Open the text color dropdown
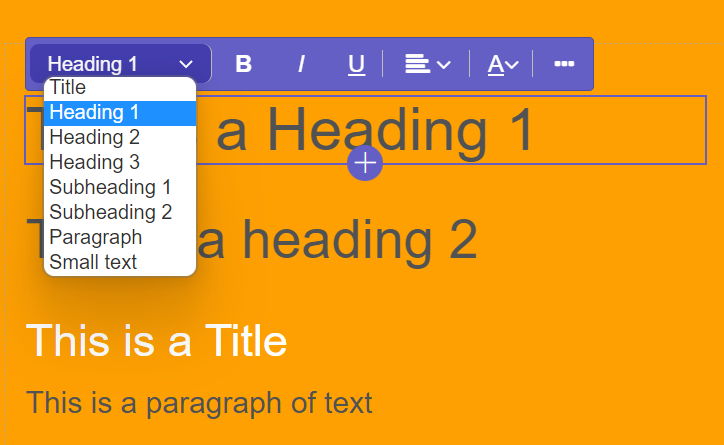The width and height of the screenshot is (724, 445). [x=503, y=64]
